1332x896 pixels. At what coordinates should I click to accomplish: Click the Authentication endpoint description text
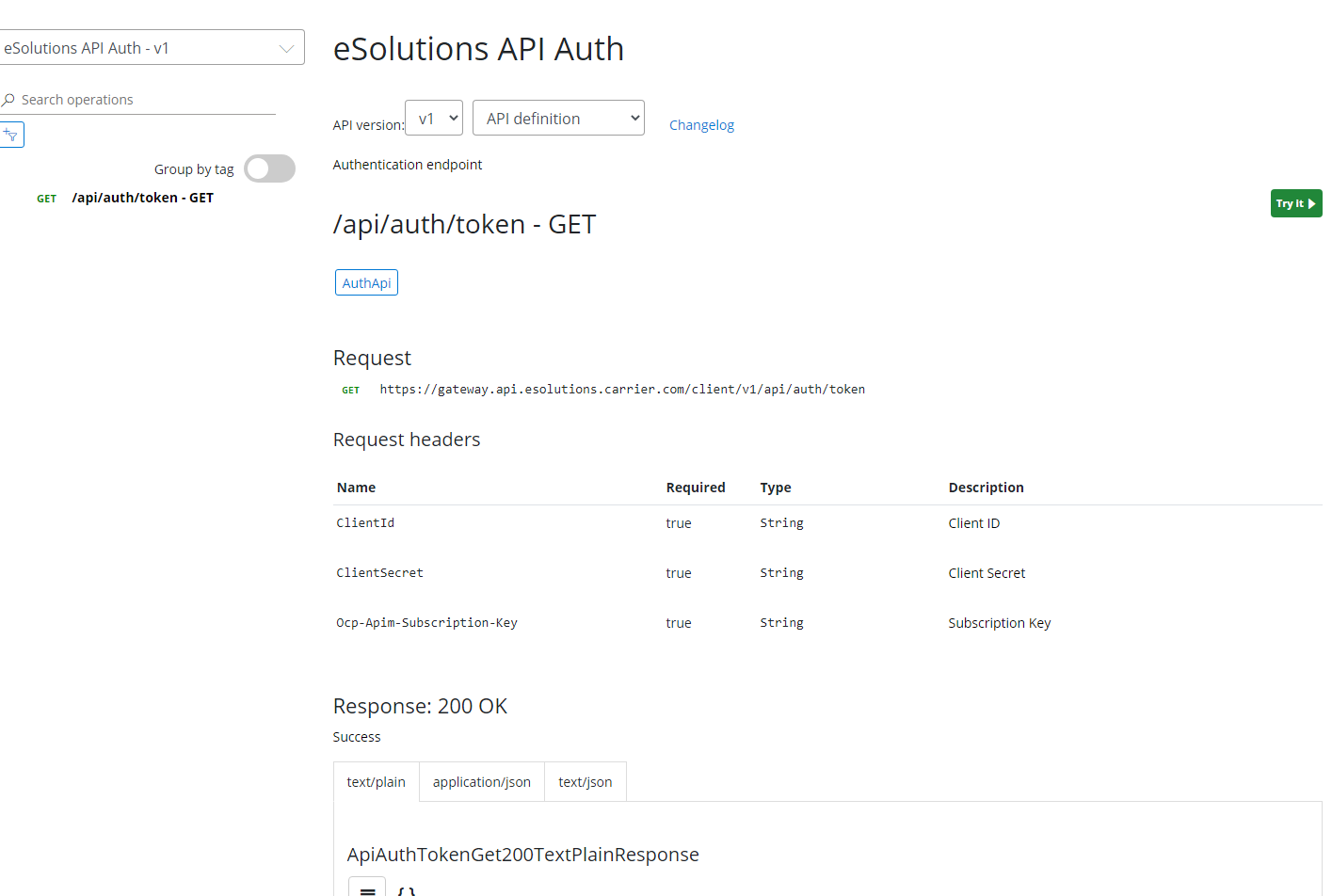(408, 165)
